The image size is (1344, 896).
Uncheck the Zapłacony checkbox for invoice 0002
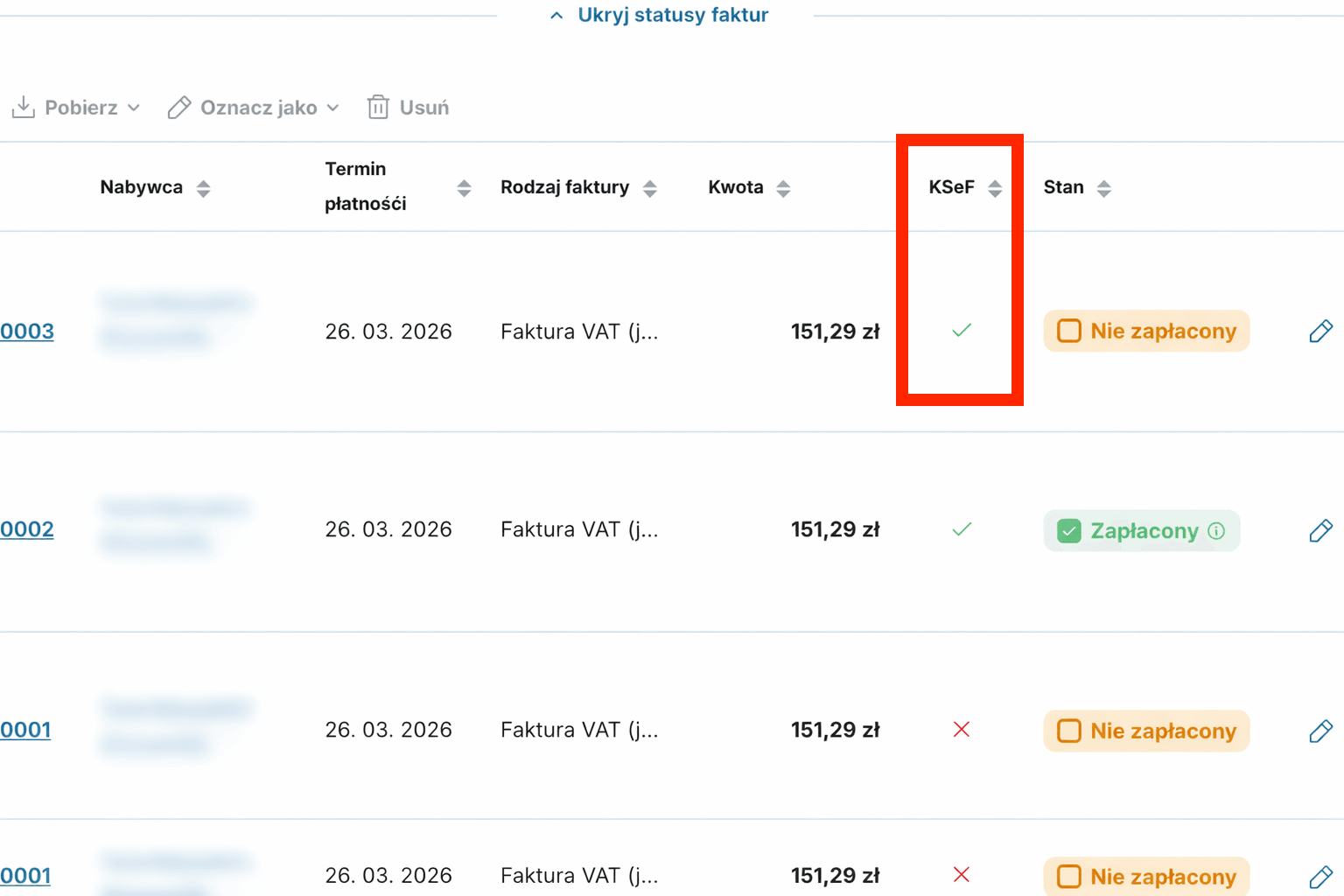tap(1069, 531)
